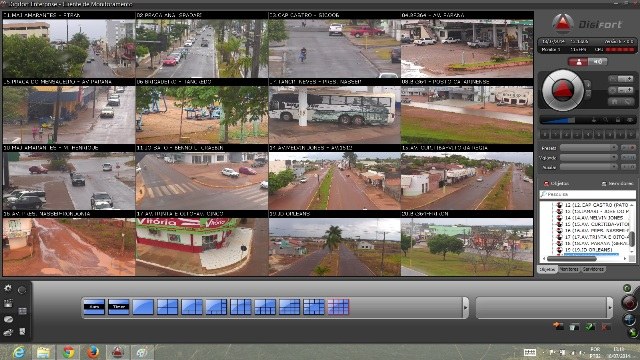Click the PTZ wiper icon beside home
Image resolution: width=640 pixels, height=360 pixels.
pos(628,101)
